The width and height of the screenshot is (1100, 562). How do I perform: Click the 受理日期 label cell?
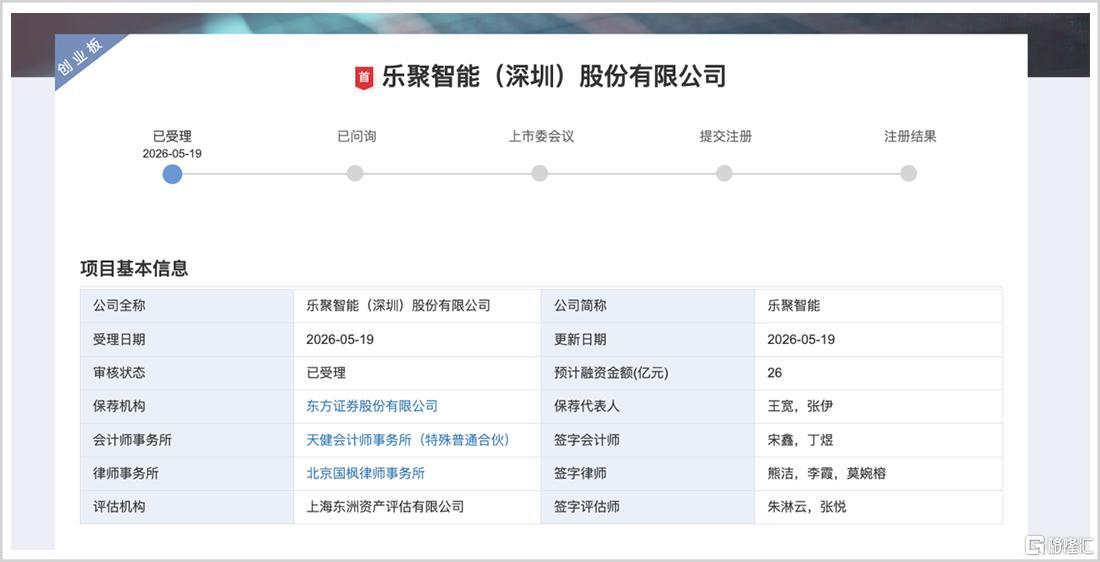(187, 340)
